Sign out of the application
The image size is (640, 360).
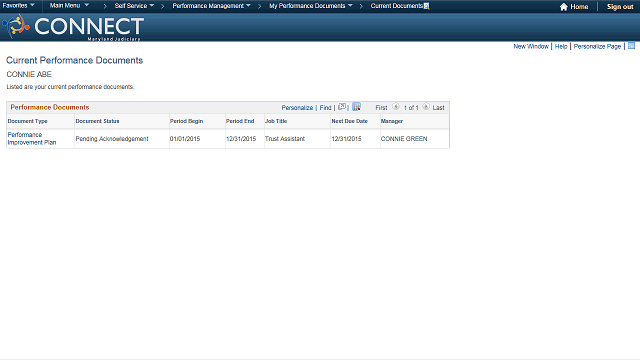click(620, 7)
